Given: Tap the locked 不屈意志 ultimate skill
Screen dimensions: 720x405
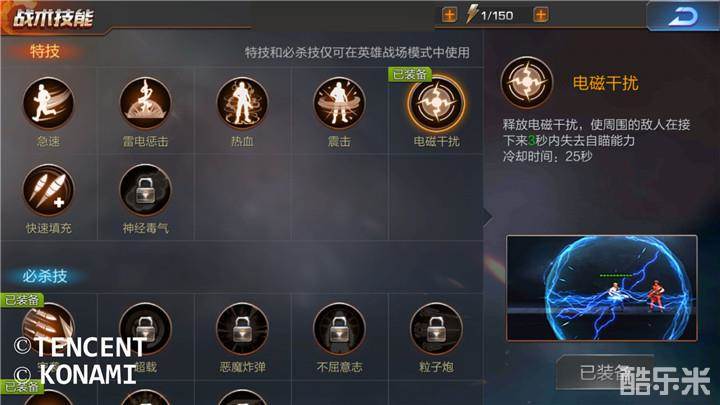Looking at the screenshot, I should pos(339,329).
